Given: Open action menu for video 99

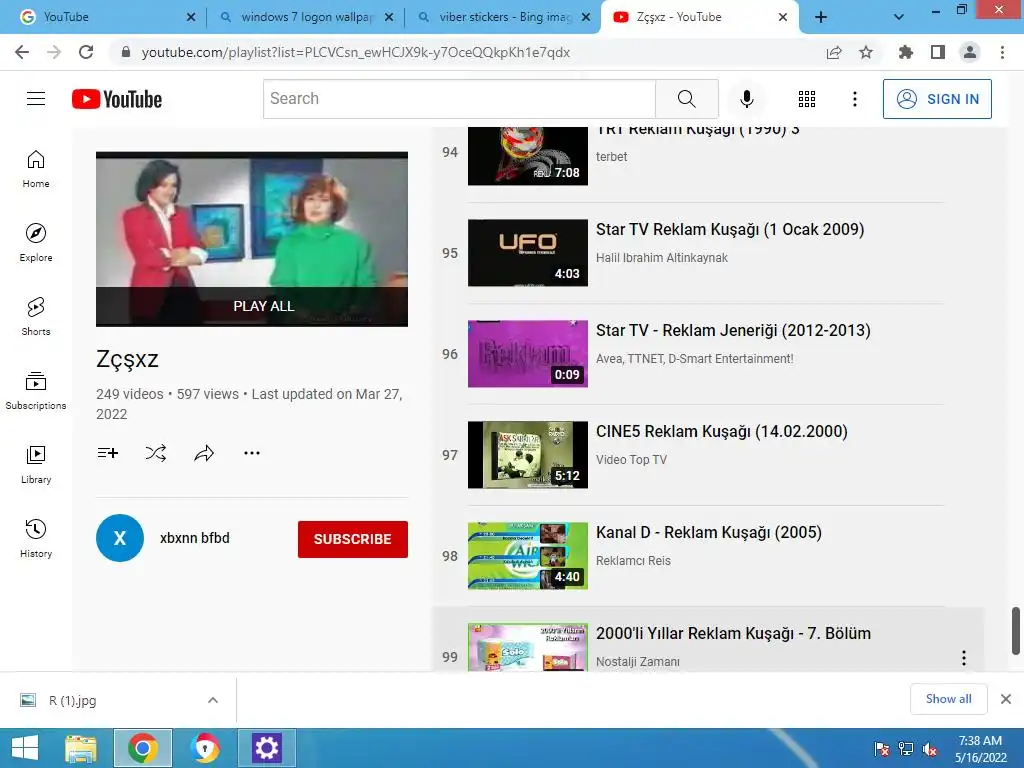Looking at the screenshot, I should 963,658.
